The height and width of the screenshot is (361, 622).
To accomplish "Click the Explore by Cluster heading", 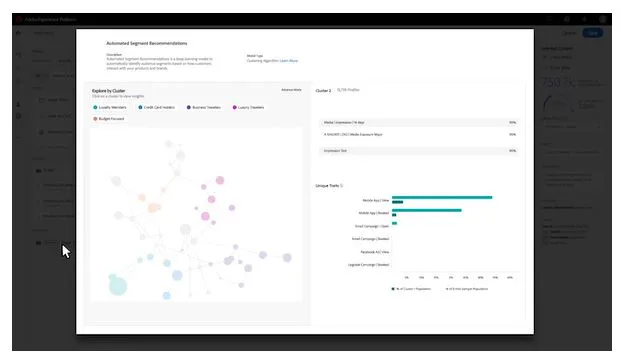I will [x=108, y=91].
